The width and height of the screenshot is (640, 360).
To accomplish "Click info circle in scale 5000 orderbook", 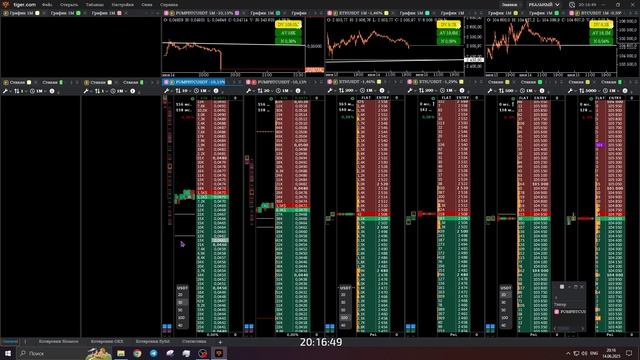I will click(x=624, y=91).
